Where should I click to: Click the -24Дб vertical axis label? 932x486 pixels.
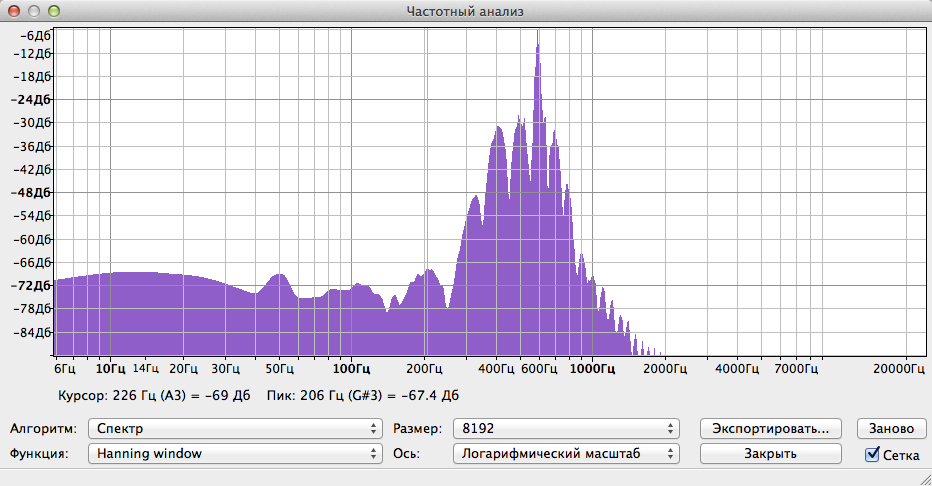click(31, 100)
